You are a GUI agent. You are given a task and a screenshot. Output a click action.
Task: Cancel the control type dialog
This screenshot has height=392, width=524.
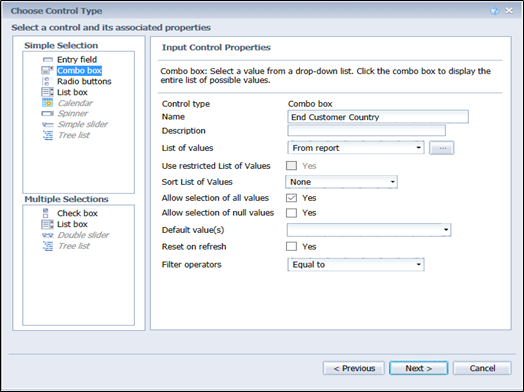(482, 368)
